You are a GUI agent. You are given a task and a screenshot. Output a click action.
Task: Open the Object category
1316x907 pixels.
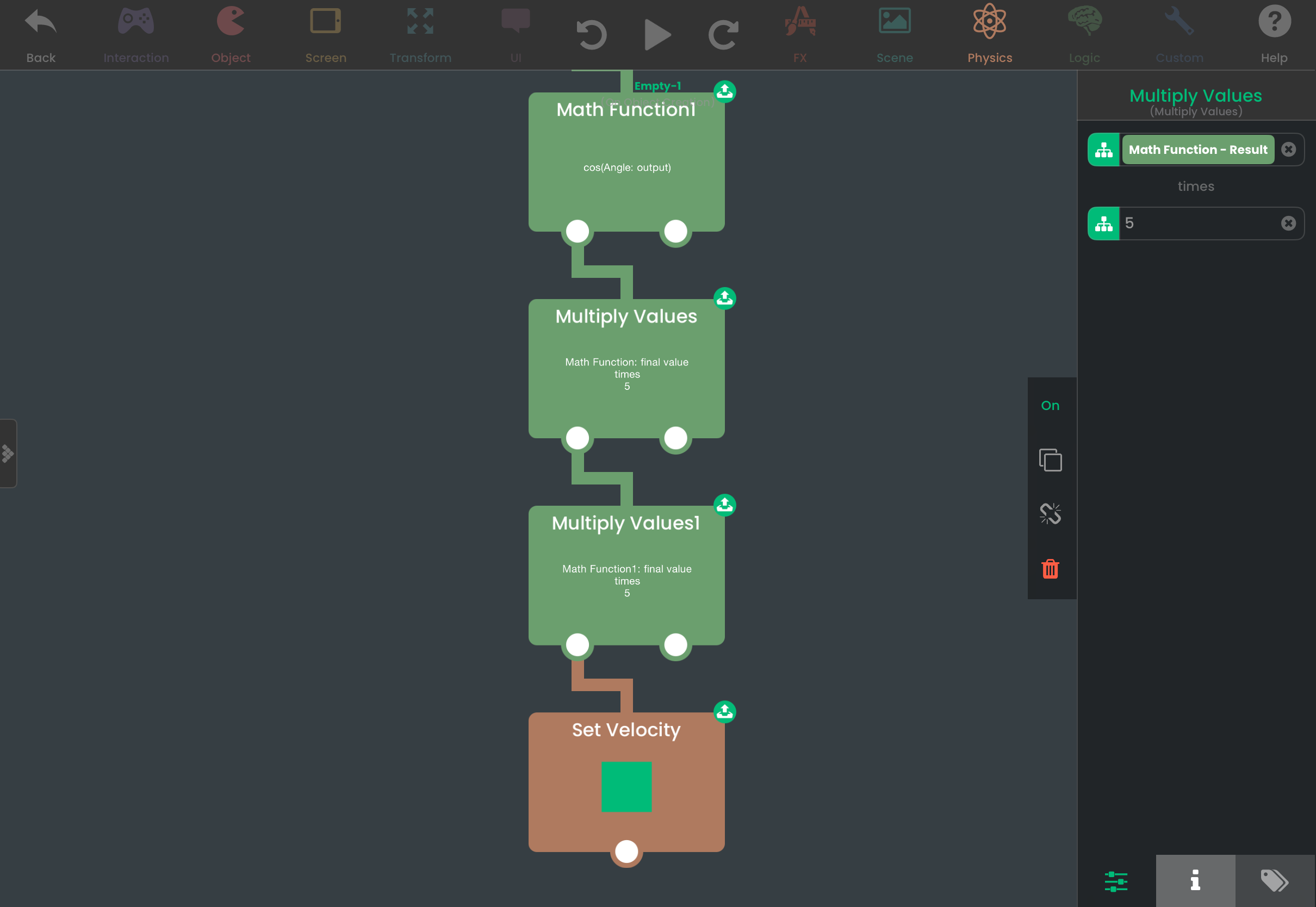pos(231,22)
